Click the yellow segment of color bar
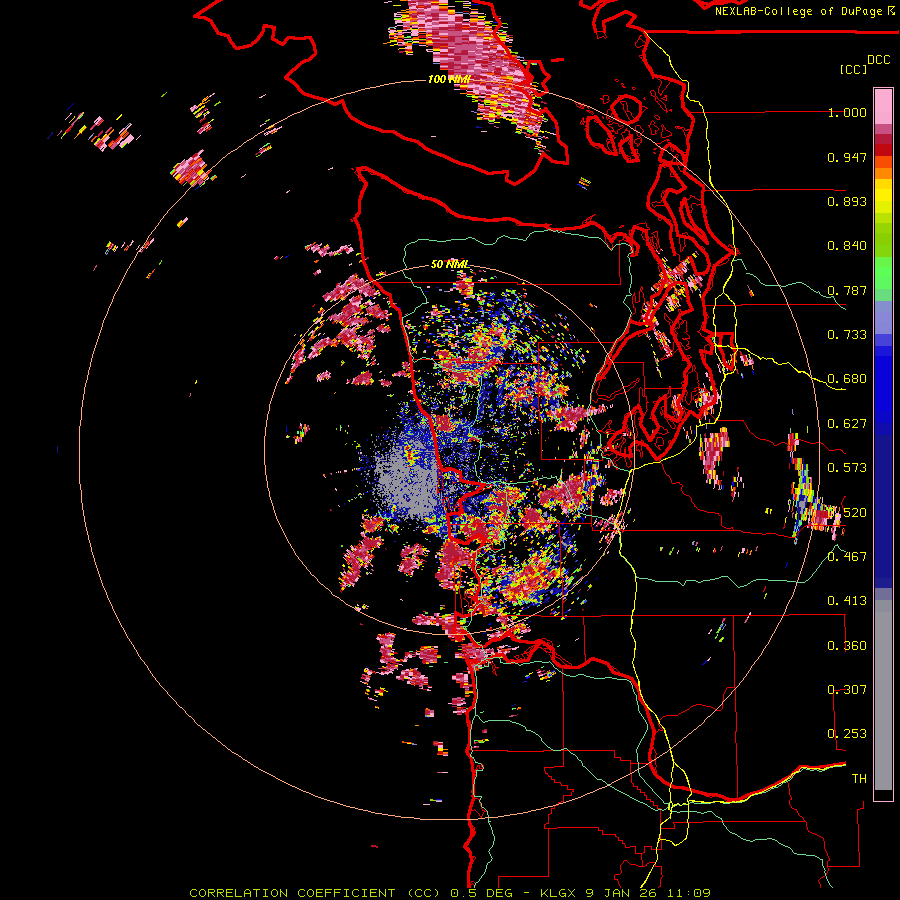Image resolution: width=900 pixels, height=900 pixels. click(883, 196)
